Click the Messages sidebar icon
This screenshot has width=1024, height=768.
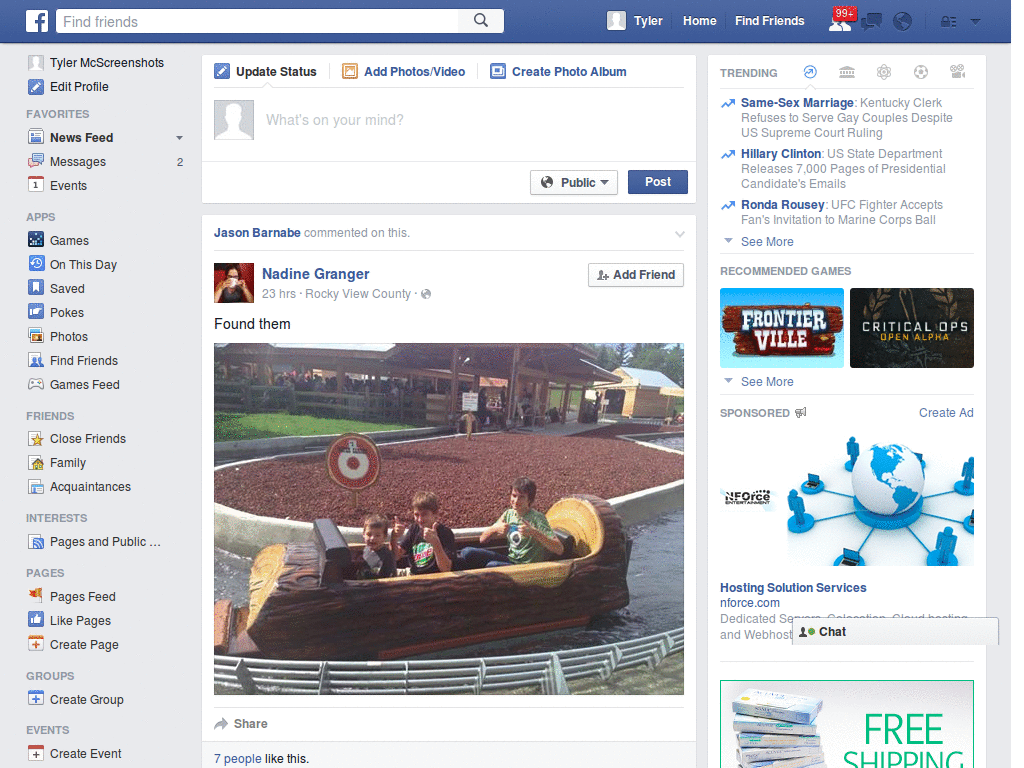[x=36, y=161]
